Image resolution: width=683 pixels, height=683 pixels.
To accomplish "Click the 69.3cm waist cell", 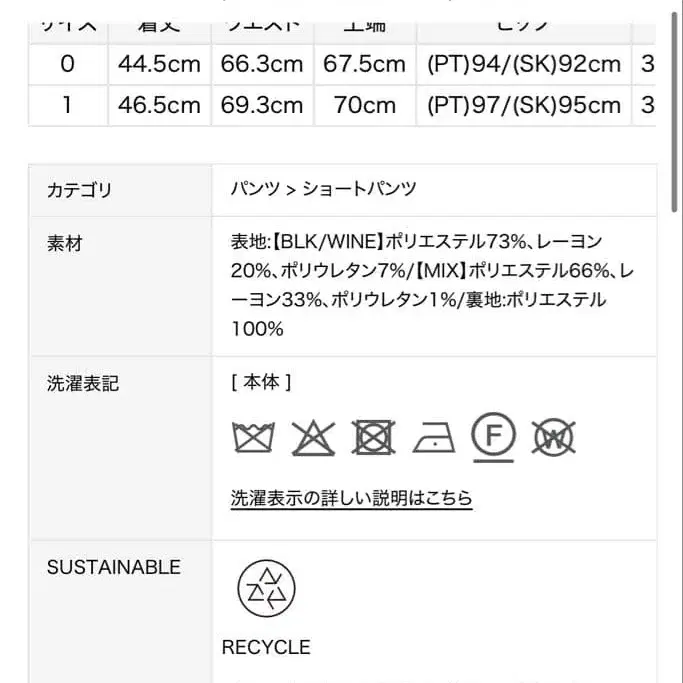I will coord(262,105).
